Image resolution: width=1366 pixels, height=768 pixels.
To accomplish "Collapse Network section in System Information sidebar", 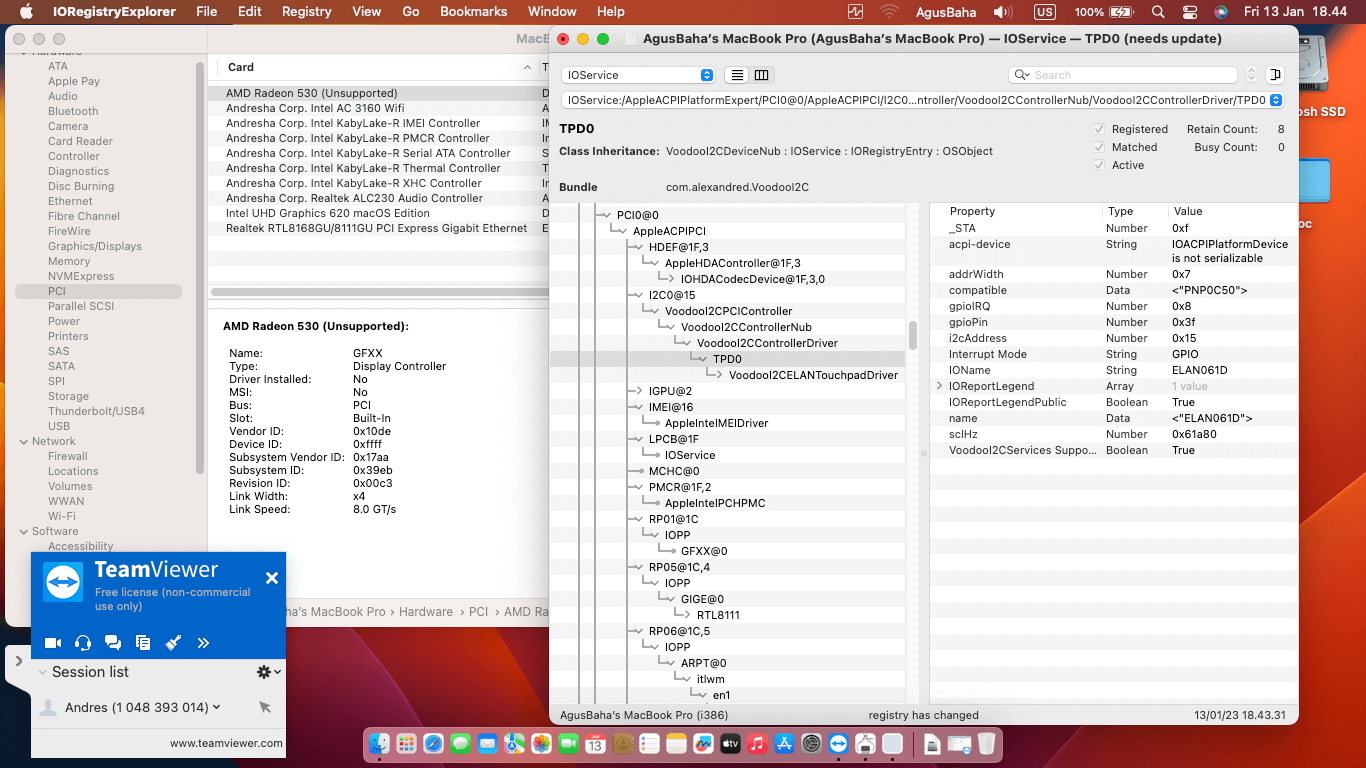I will [x=23, y=441].
